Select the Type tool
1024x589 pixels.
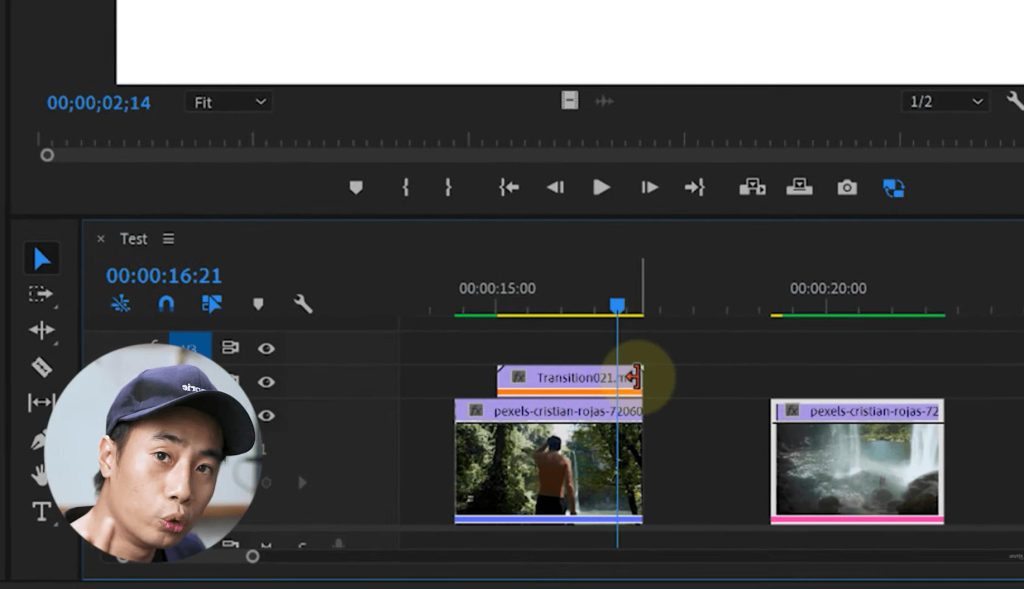point(41,512)
